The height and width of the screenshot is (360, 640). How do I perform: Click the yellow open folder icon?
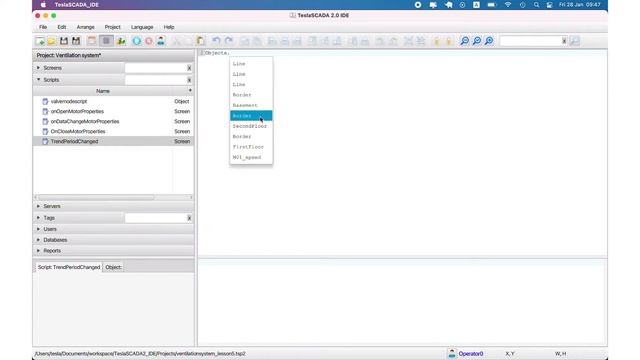tap(51, 41)
